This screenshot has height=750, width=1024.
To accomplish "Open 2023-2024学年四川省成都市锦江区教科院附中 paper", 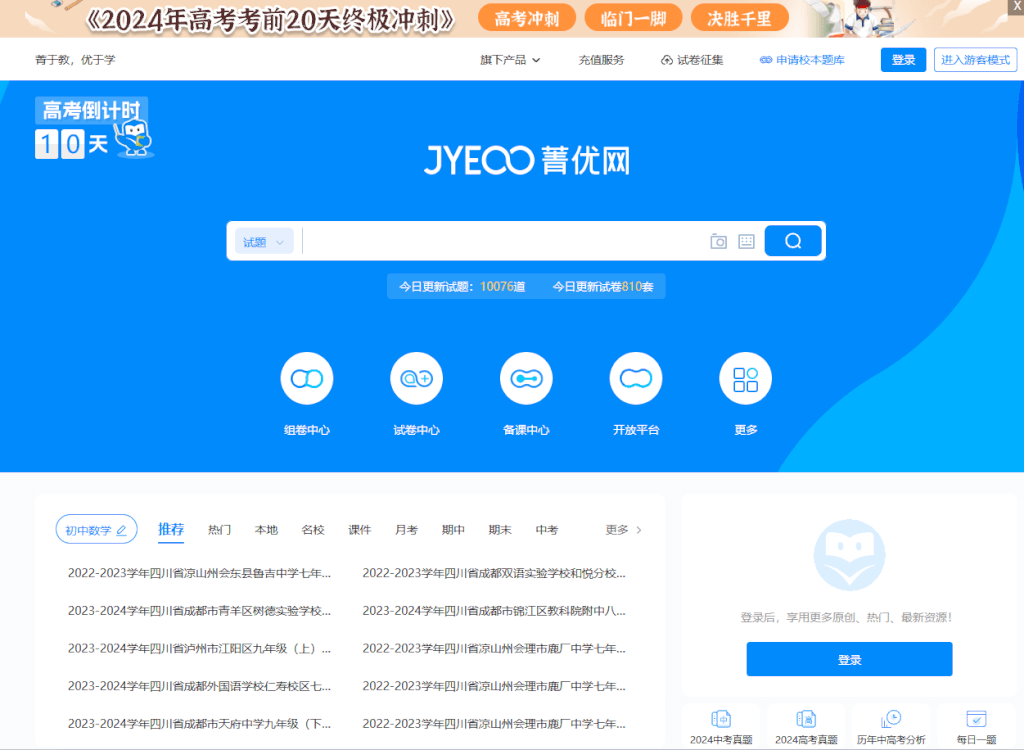I will [494, 611].
